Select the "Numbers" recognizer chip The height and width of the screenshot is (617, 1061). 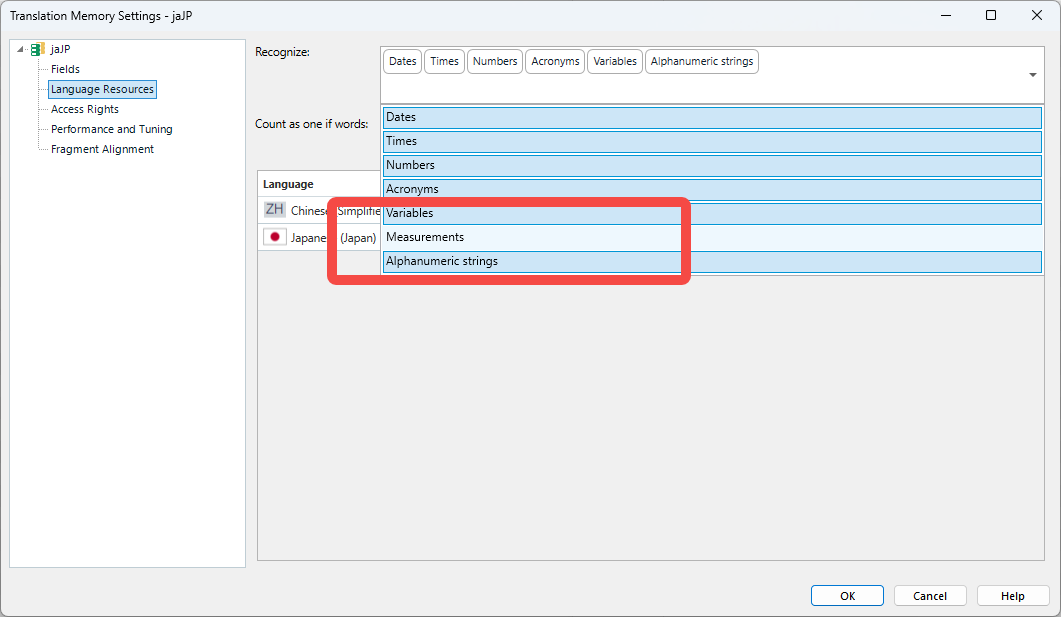tap(494, 61)
